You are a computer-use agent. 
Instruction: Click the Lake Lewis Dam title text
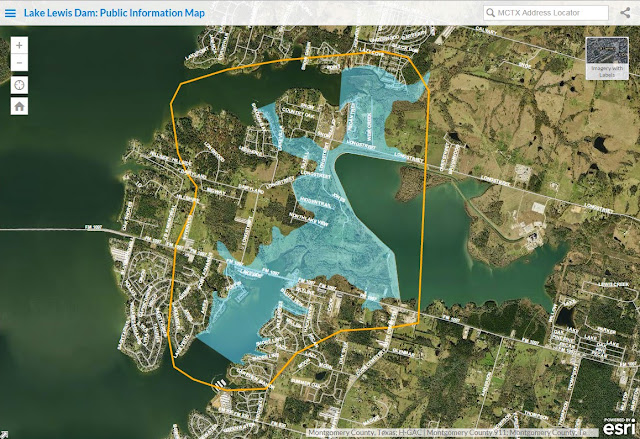(x=114, y=13)
